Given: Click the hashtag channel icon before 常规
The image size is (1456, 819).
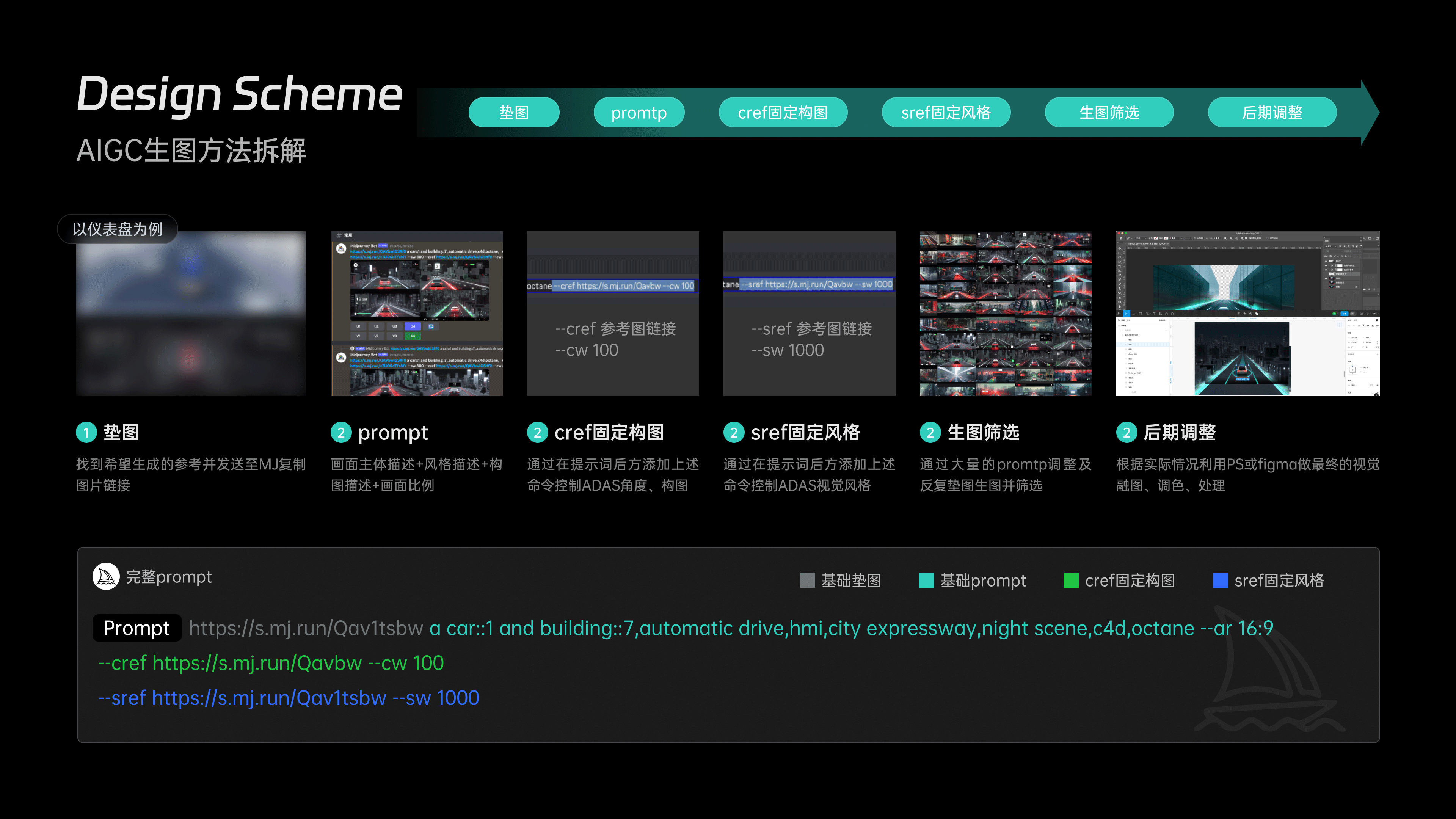Looking at the screenshot, I should point(339,235).
